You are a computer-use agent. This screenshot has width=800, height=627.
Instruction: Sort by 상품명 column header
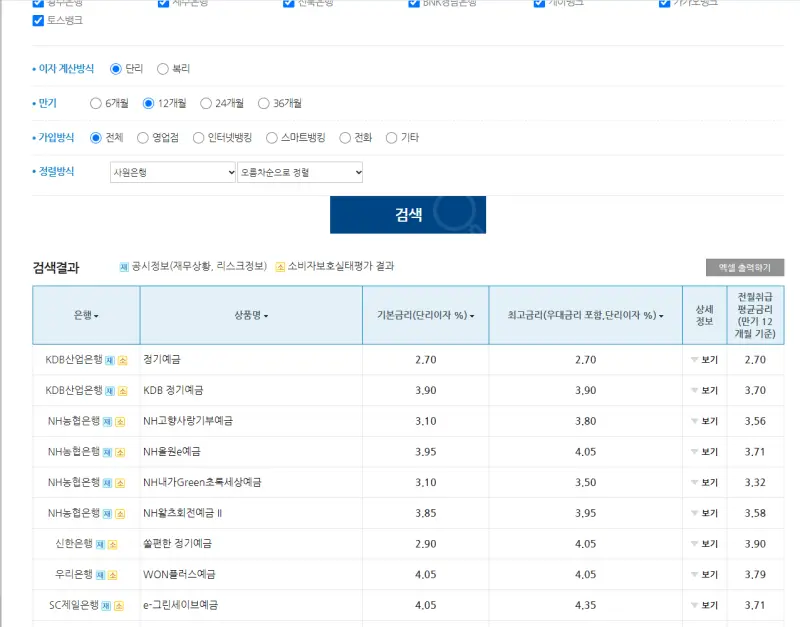pyautogui.click(x=251, y=315)
